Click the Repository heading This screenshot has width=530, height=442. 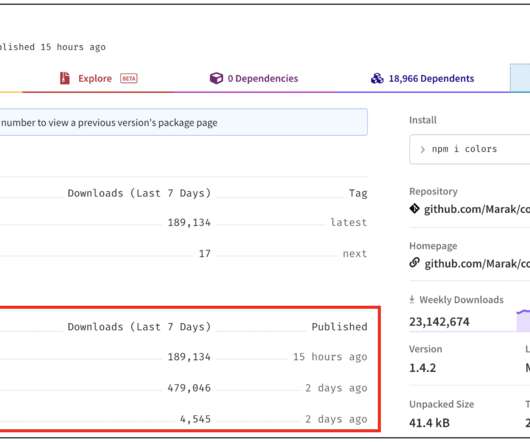click(x=433, y=192)
